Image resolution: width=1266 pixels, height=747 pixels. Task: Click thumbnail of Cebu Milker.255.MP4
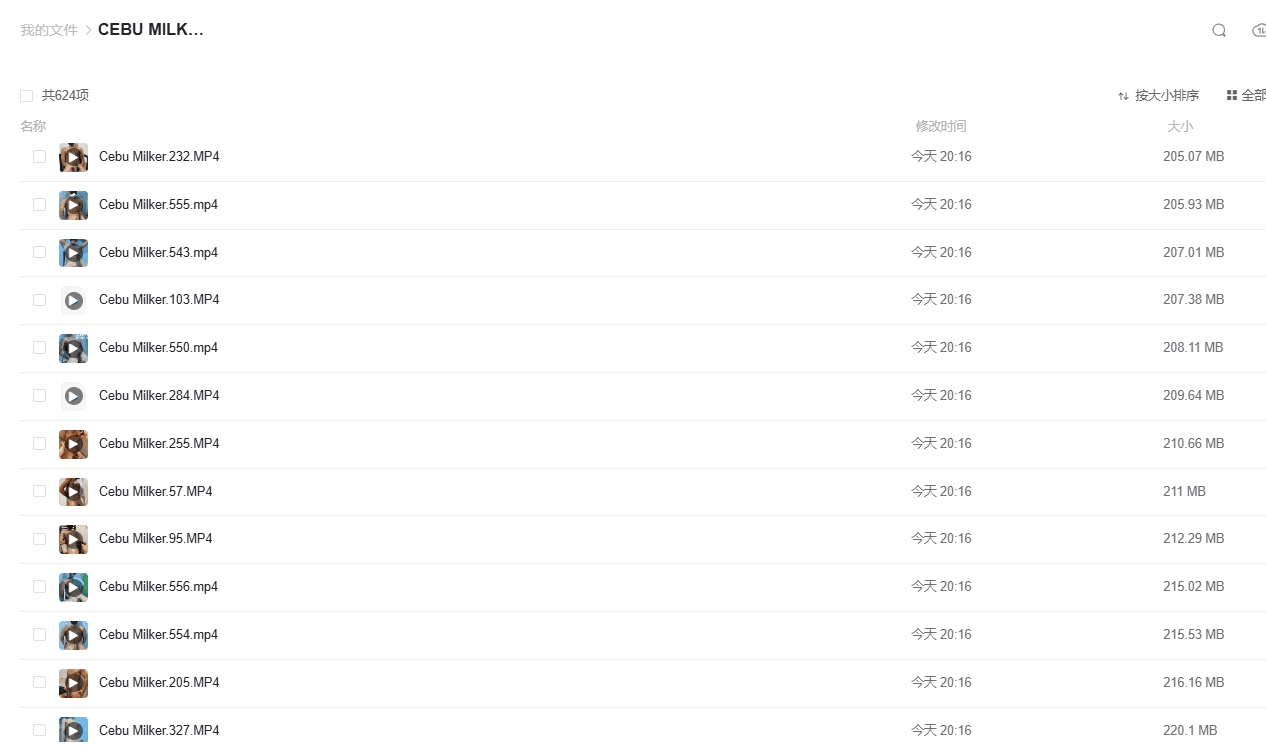(73, 444)
